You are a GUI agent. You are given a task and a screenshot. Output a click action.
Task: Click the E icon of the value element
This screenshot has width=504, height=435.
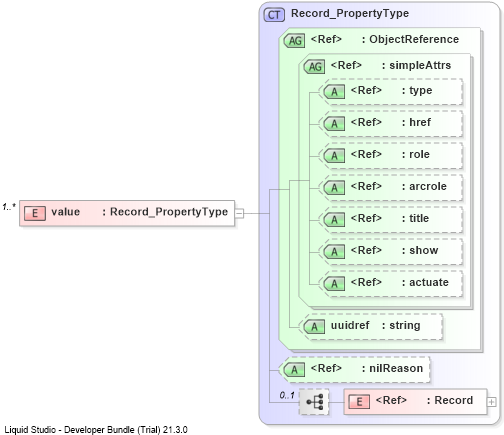coord(35,213)
